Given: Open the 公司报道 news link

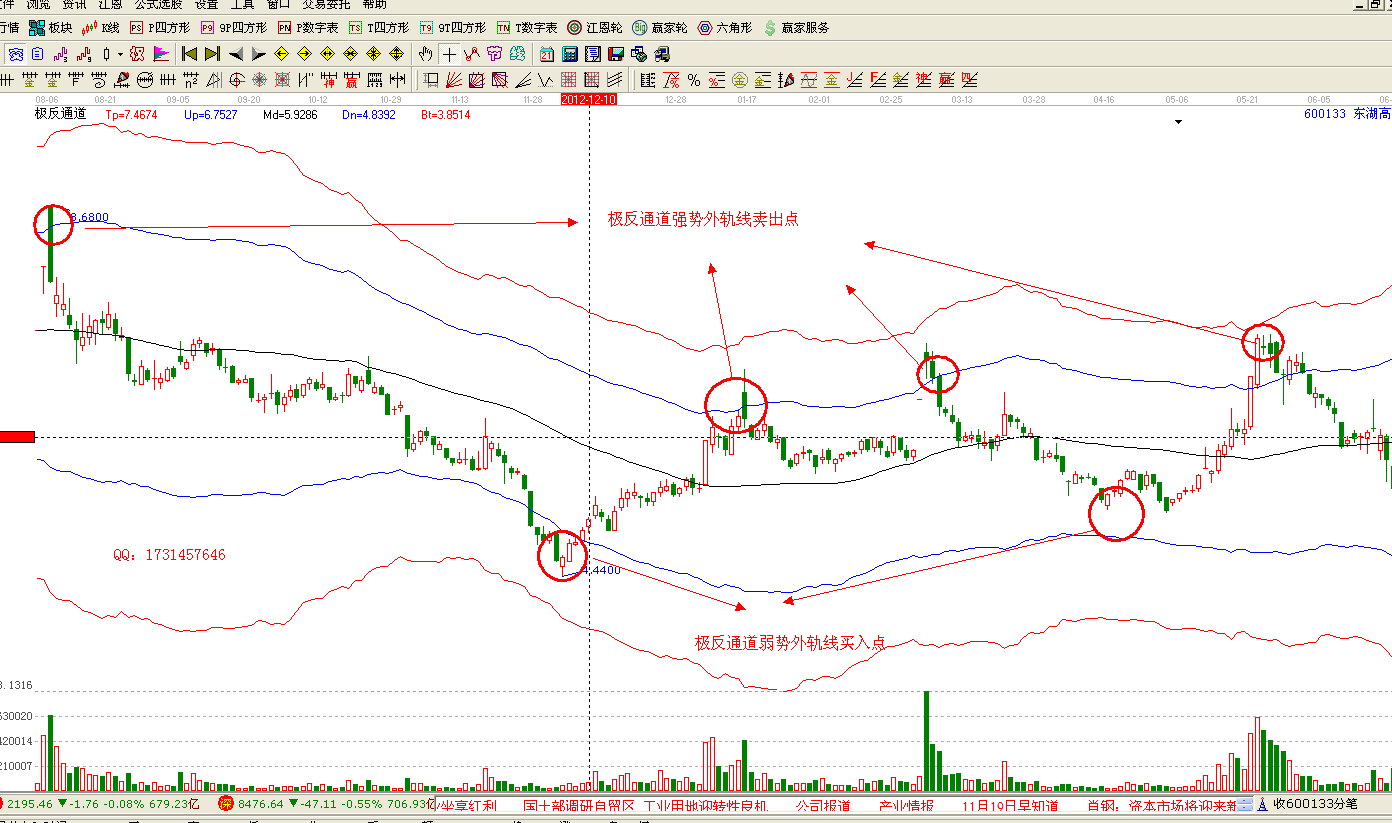Looking at the screenshot, I should coord(823,805).
